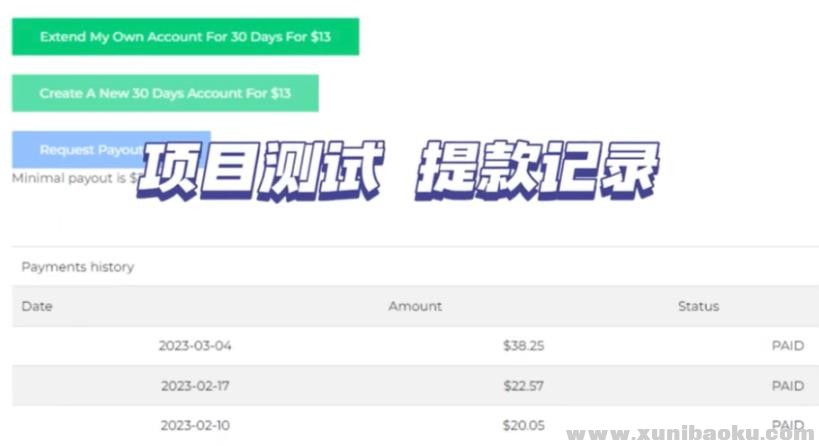The width and height of the screenshot is (819, 446).
Task: Select the 2023-02-17 date cell
Action: pos(195,385)
